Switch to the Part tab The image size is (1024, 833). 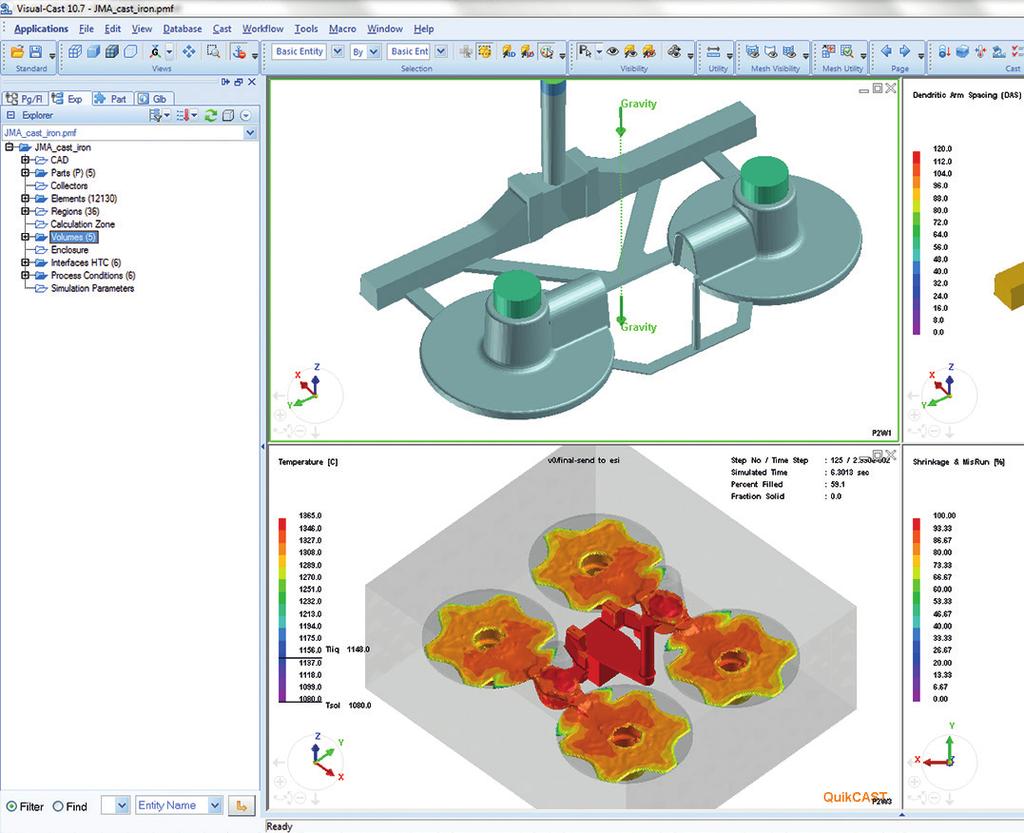click(112, 99)
